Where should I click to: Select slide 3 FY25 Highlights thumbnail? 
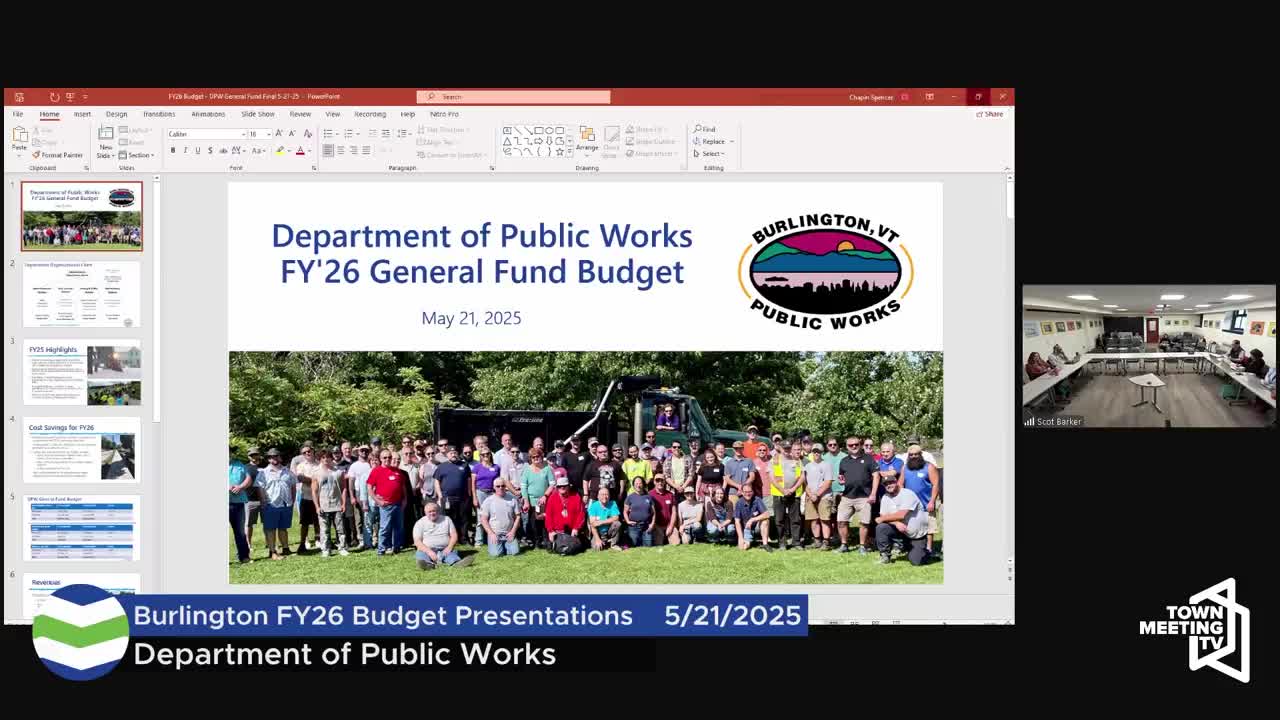82,373
